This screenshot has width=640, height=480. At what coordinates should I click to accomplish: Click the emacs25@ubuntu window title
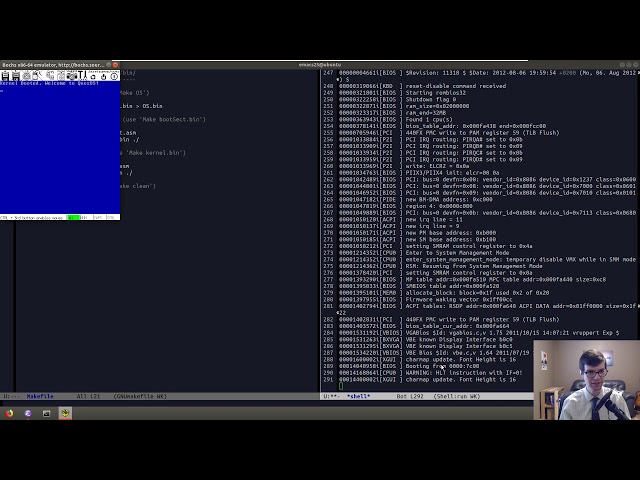point(320,65)
